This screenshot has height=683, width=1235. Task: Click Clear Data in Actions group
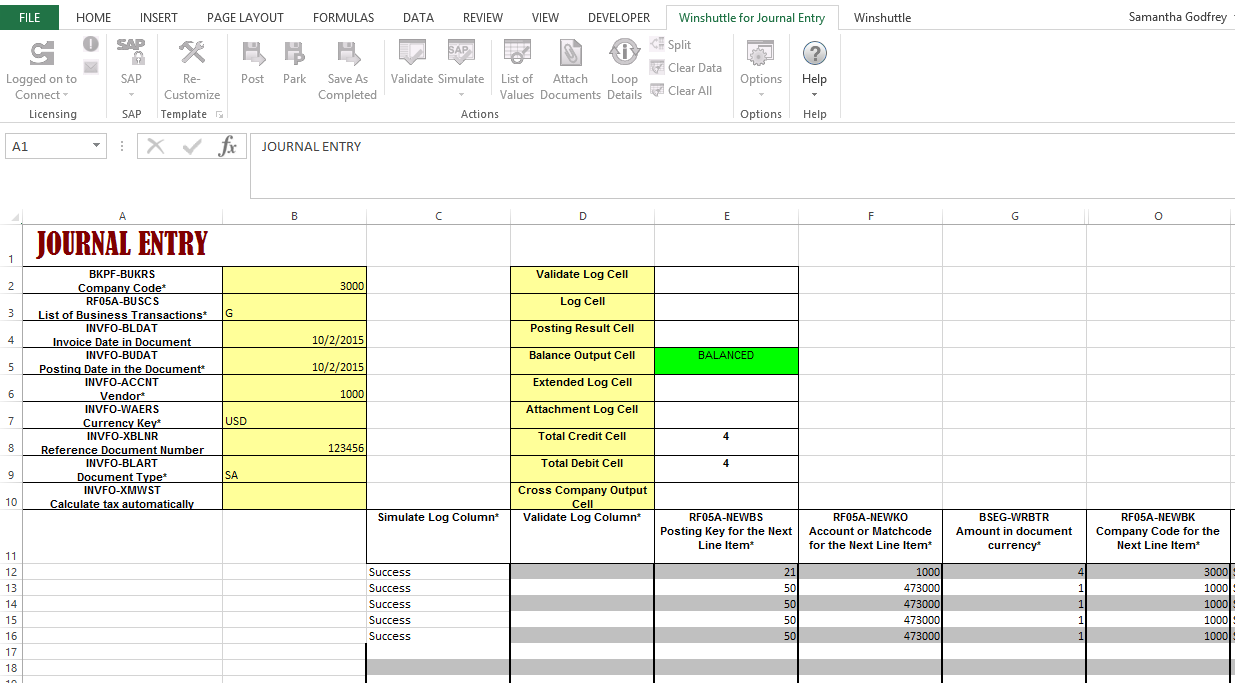click(x=686, y=68)
